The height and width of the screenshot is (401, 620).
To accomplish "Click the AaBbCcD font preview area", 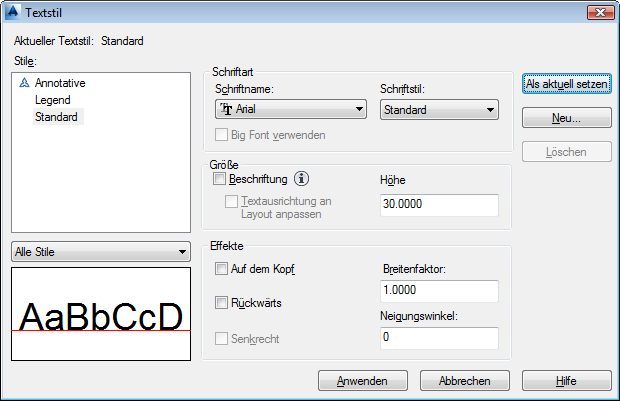I will (x=100, y=314).
